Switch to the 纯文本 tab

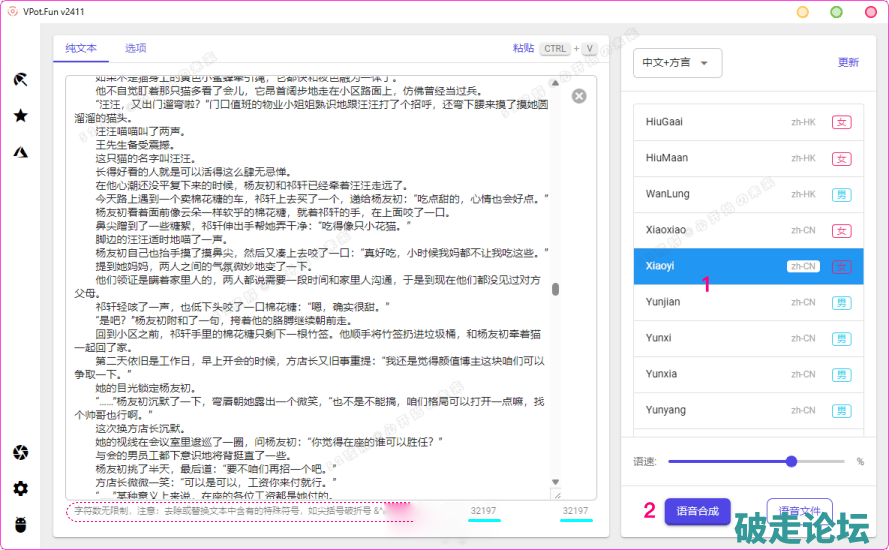(81, 48)
